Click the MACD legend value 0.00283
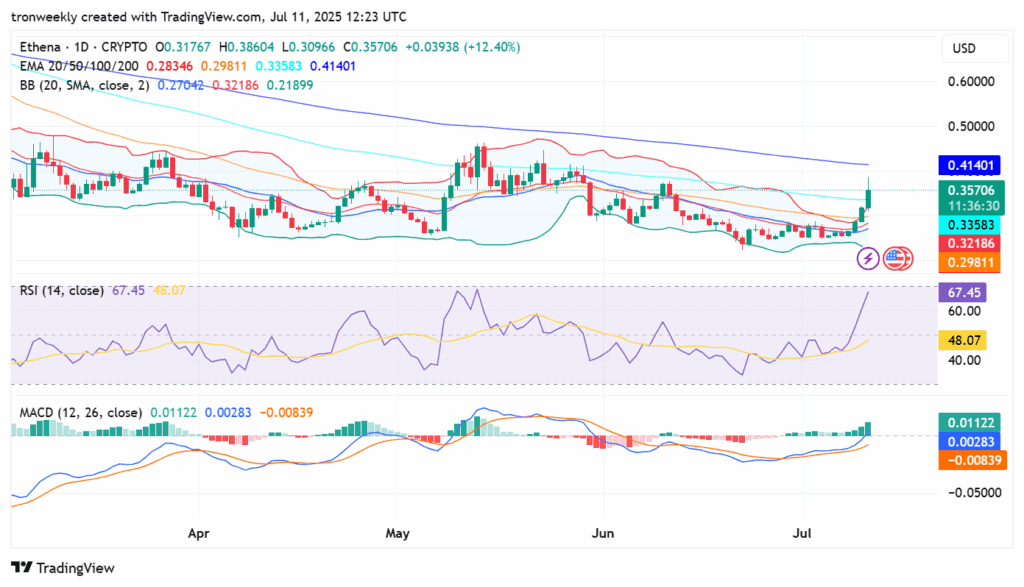Viewport: 1024px width, 587px height. (228, 413)
